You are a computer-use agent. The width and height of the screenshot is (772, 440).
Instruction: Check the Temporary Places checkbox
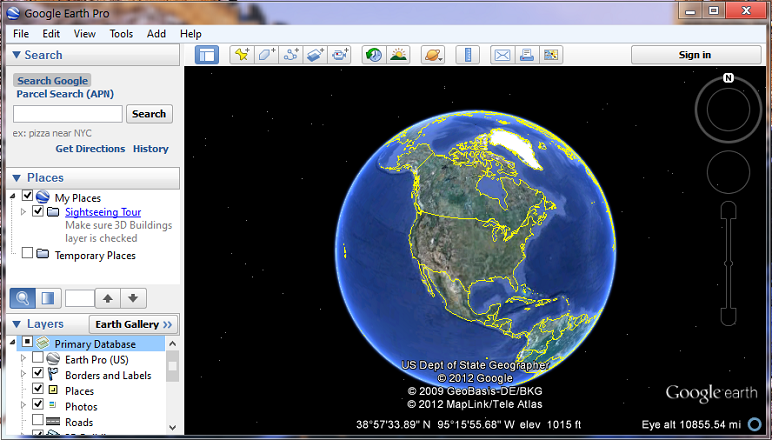(28, 253)
